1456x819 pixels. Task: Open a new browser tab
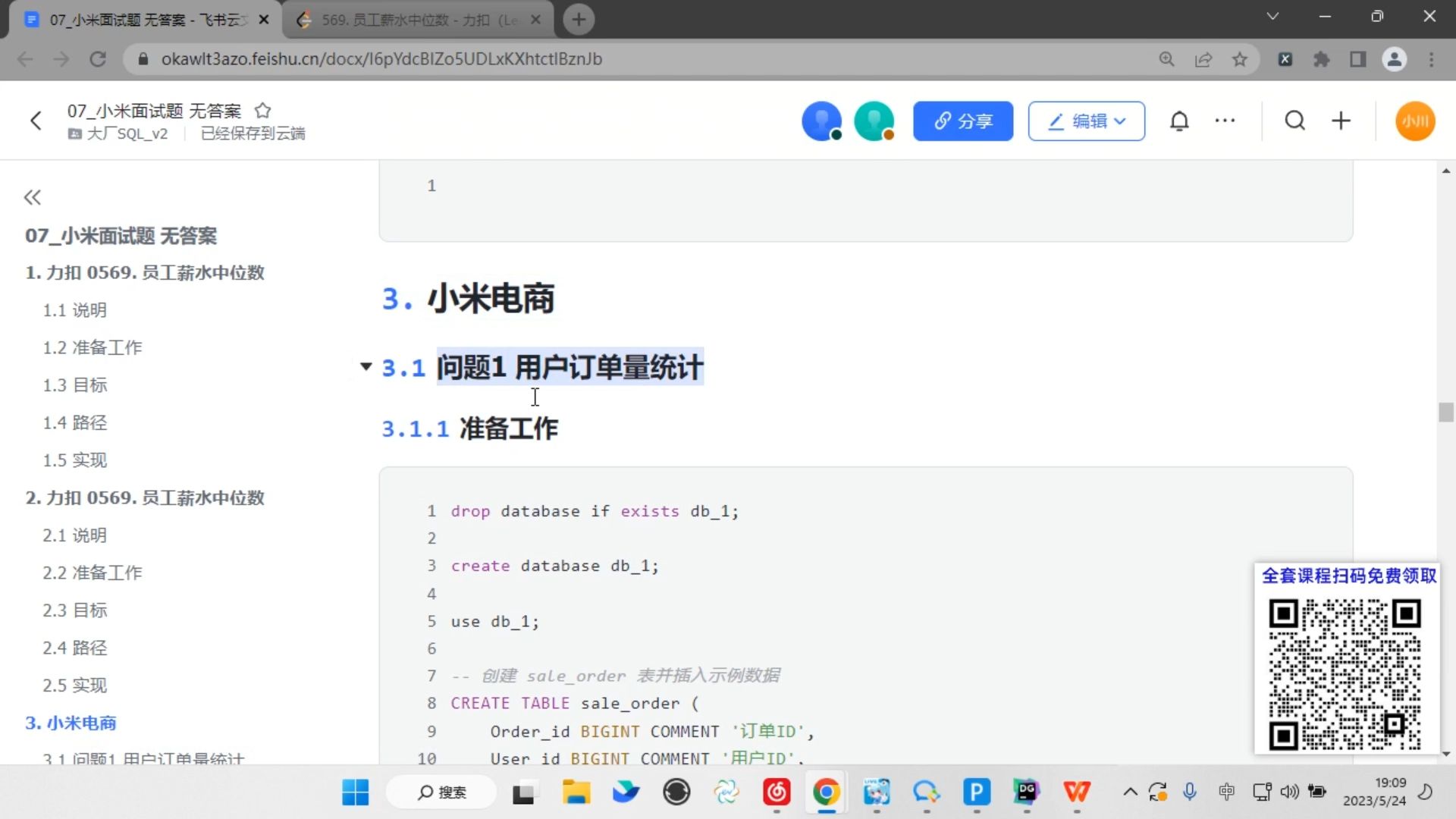pyautogui.click(x=579, y=20)
